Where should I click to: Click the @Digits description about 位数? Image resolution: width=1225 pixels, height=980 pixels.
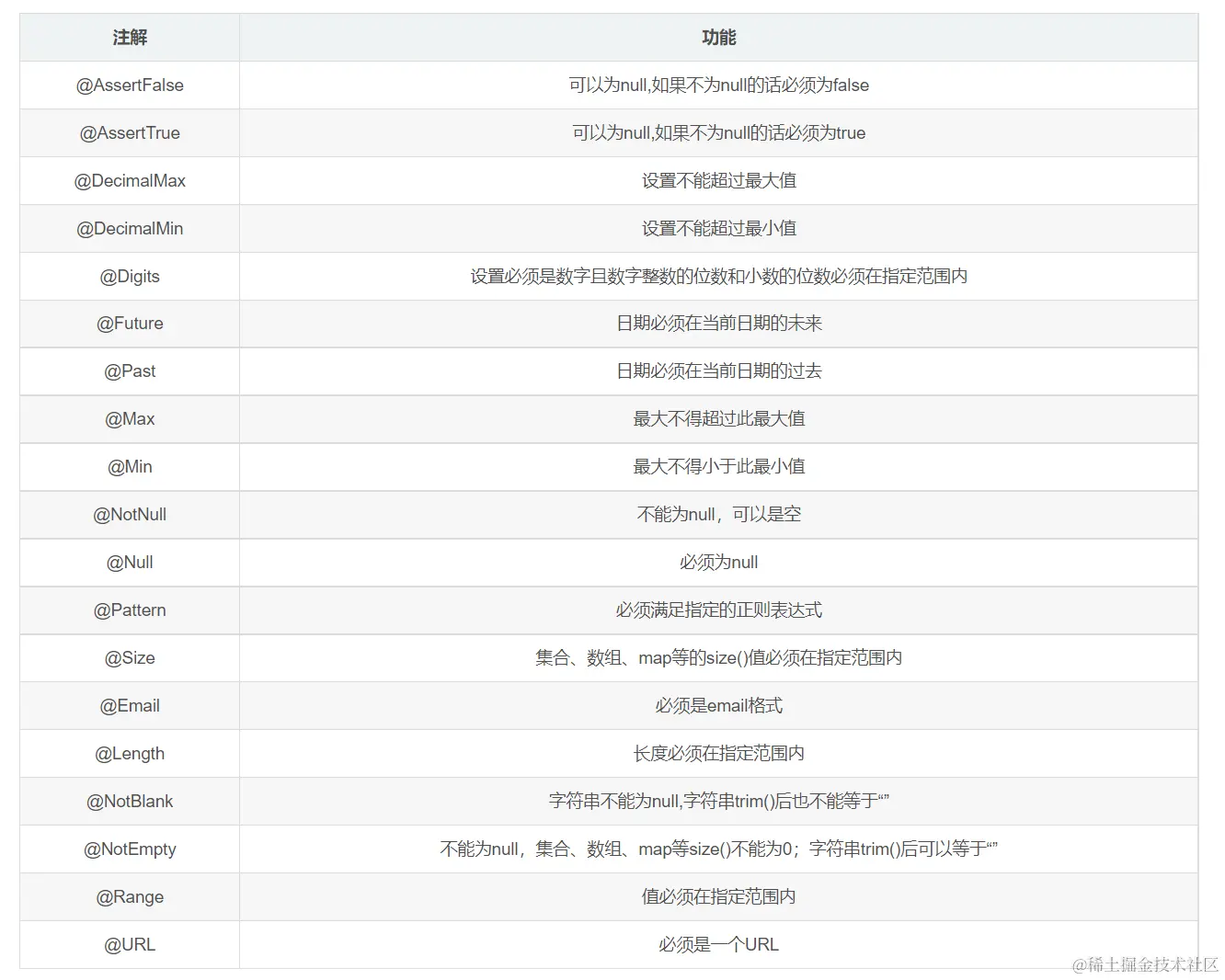point(718,277)
